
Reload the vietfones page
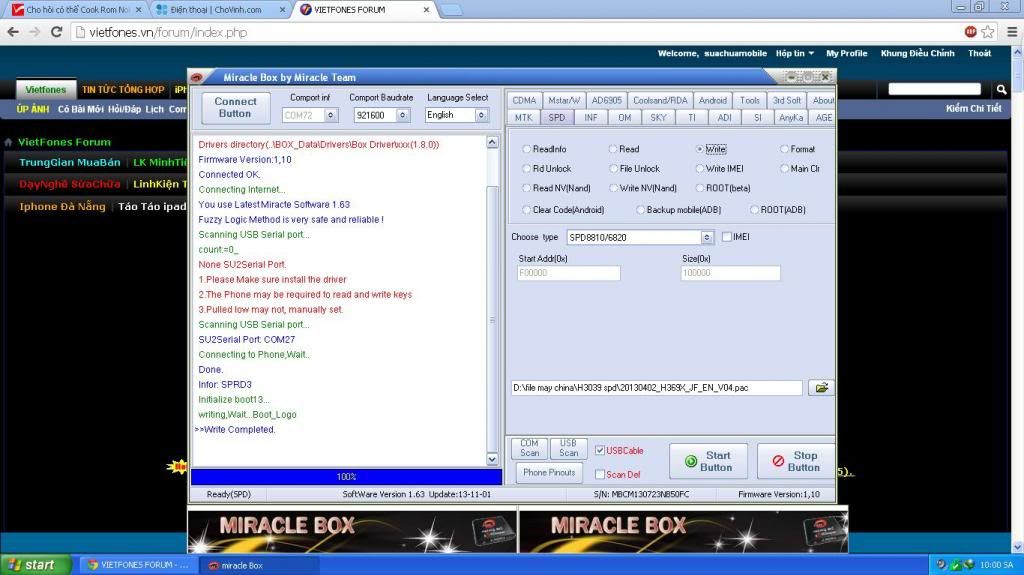(x=57, y=32)
